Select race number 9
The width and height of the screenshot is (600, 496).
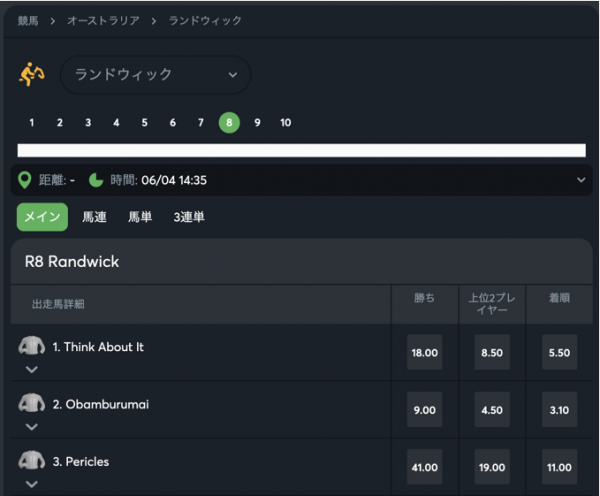[257, 123]
